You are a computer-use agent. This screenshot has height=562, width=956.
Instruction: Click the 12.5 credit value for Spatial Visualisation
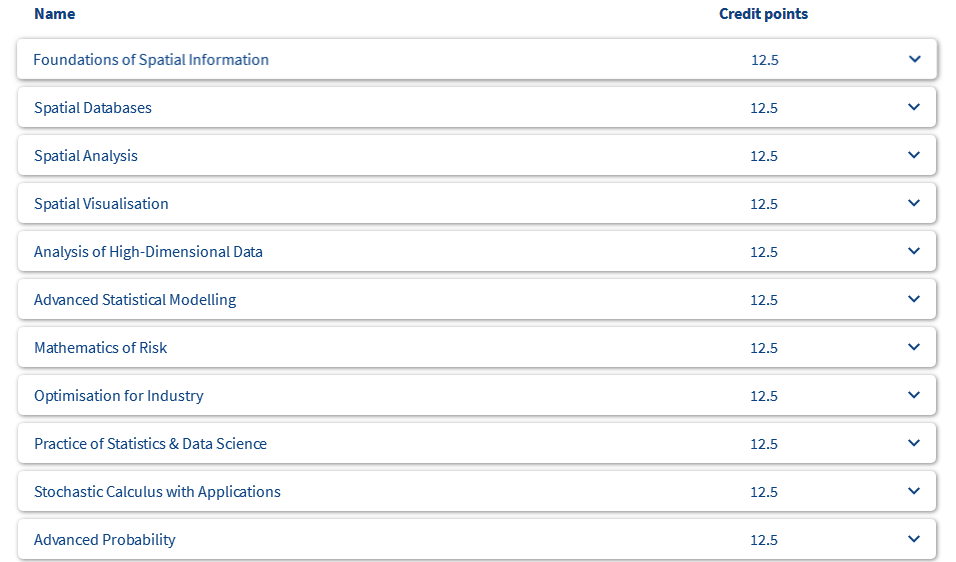[764, 204]
